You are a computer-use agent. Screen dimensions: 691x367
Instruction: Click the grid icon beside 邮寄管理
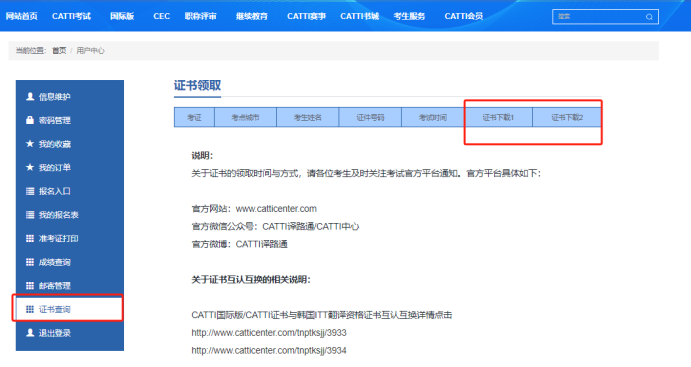pyautogui.click(x=30, y=285)
